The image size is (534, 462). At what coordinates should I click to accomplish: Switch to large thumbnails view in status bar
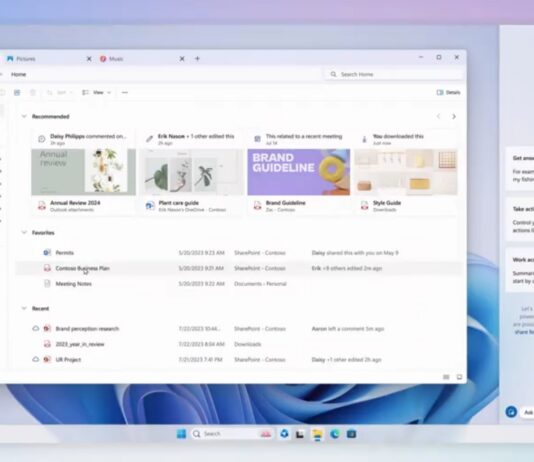[x=459, y=377]
